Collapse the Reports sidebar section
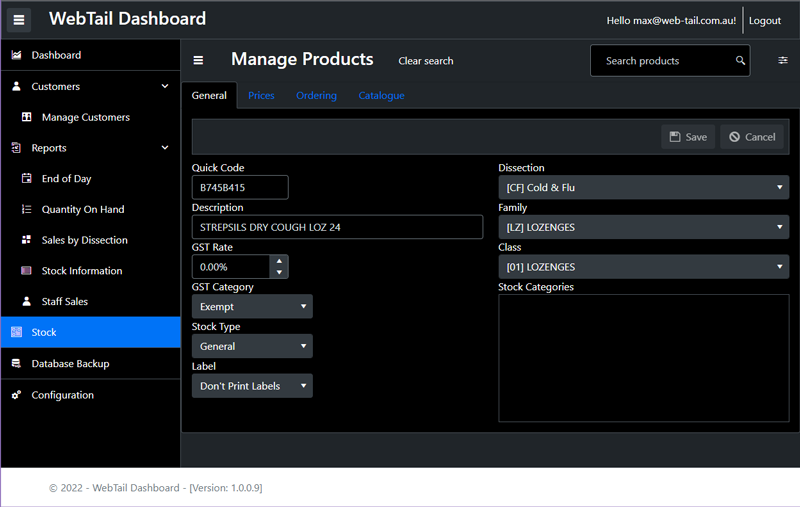The image size is (800, 507). (165, 148)
